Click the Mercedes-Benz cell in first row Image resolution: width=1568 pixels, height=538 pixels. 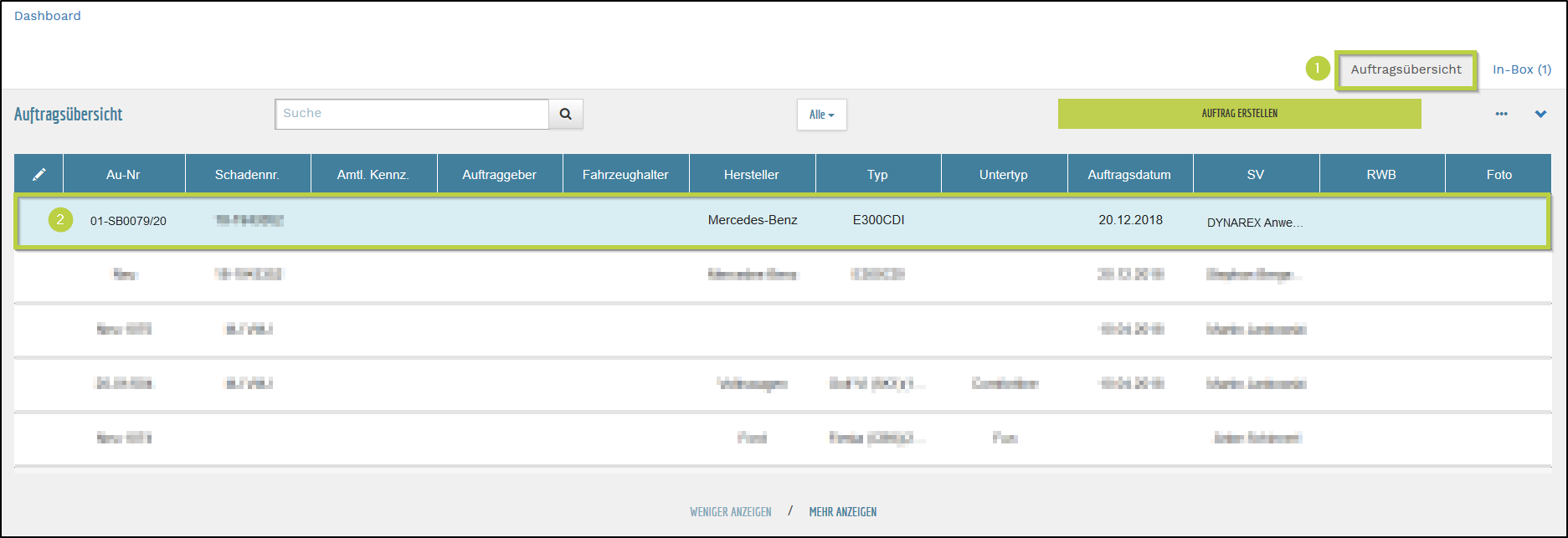pos(752,220)
